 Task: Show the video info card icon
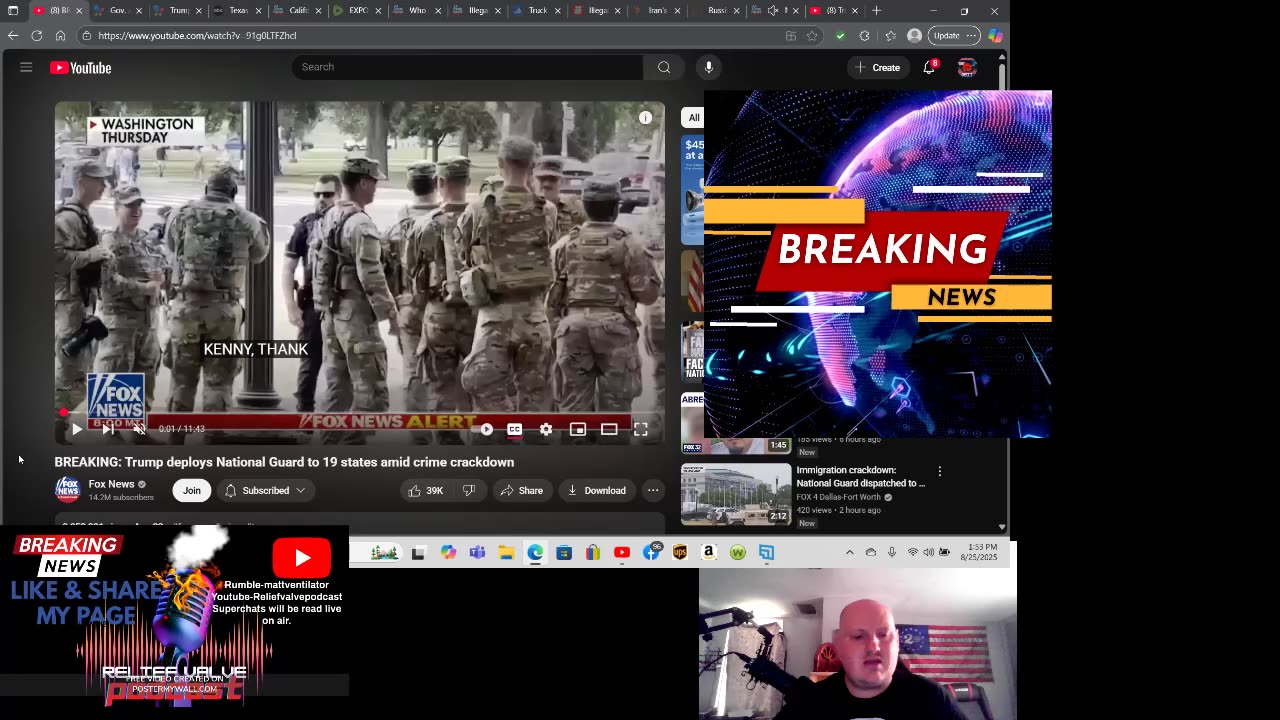coord(645,117)
